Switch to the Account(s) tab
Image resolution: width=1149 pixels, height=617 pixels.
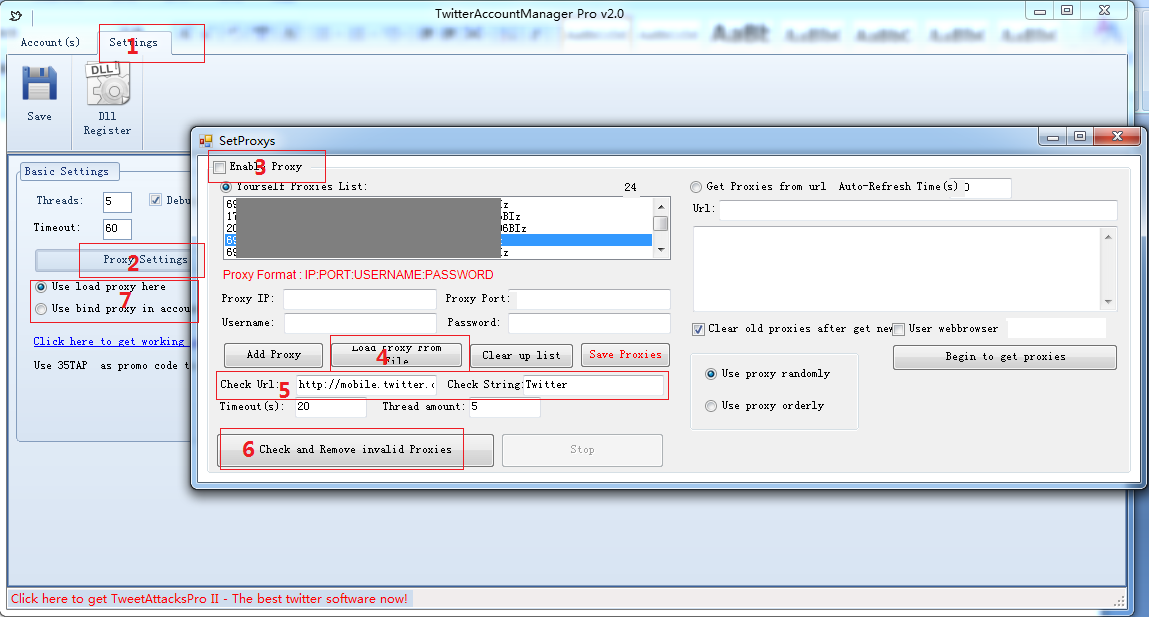pyautogui.click(x=50, y=43)
